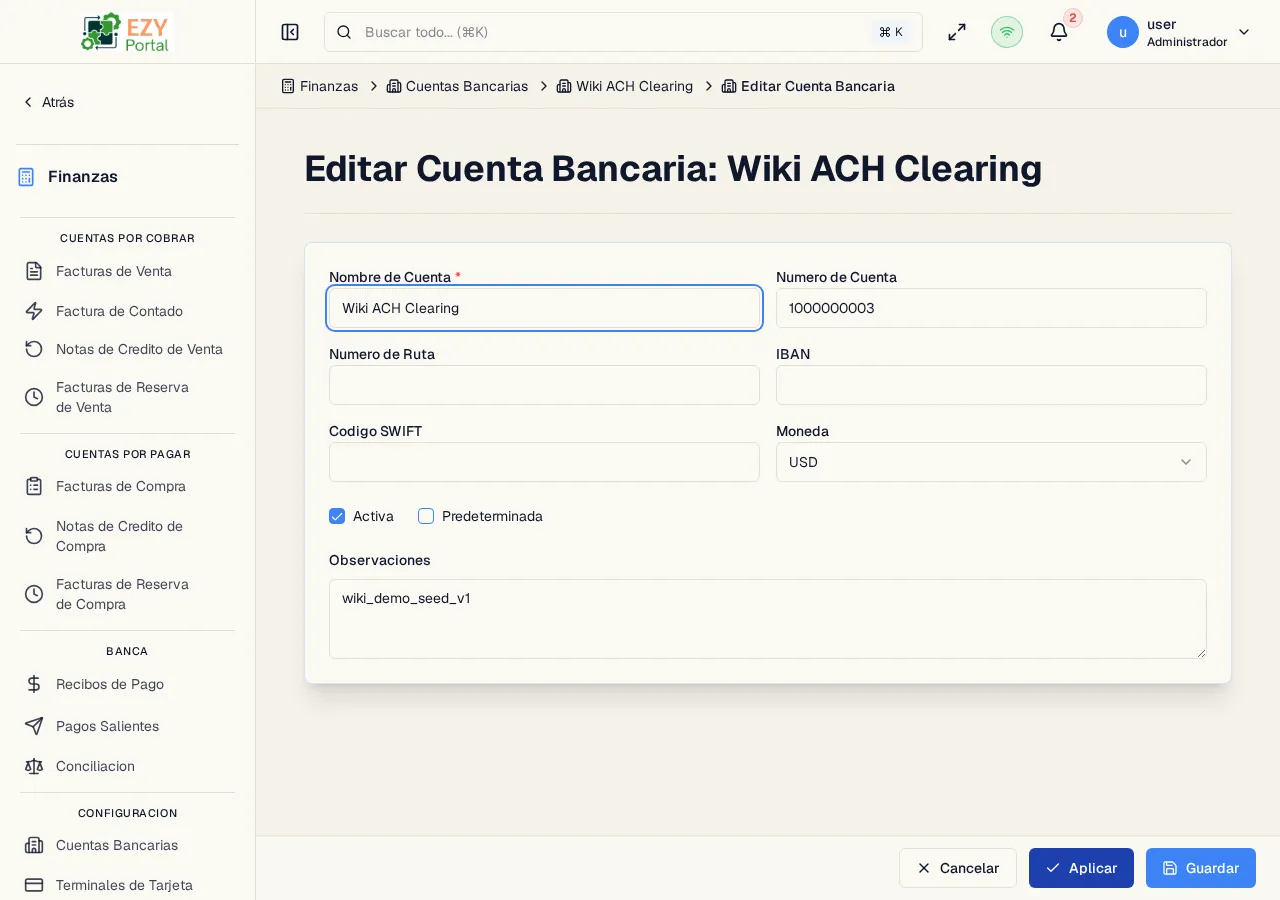The image size is (1280, 900).
Task: Click the Notas de Credito de Venta icon
Action: [34, 349]
